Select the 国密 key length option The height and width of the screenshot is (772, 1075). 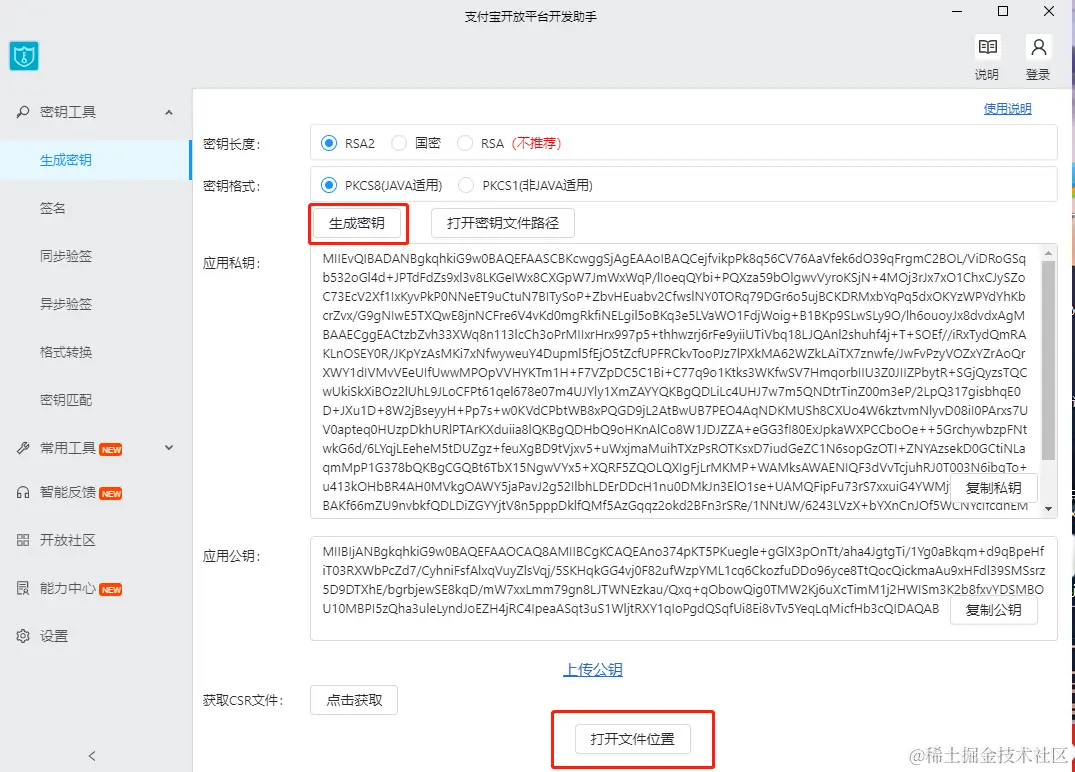[398, 143]
